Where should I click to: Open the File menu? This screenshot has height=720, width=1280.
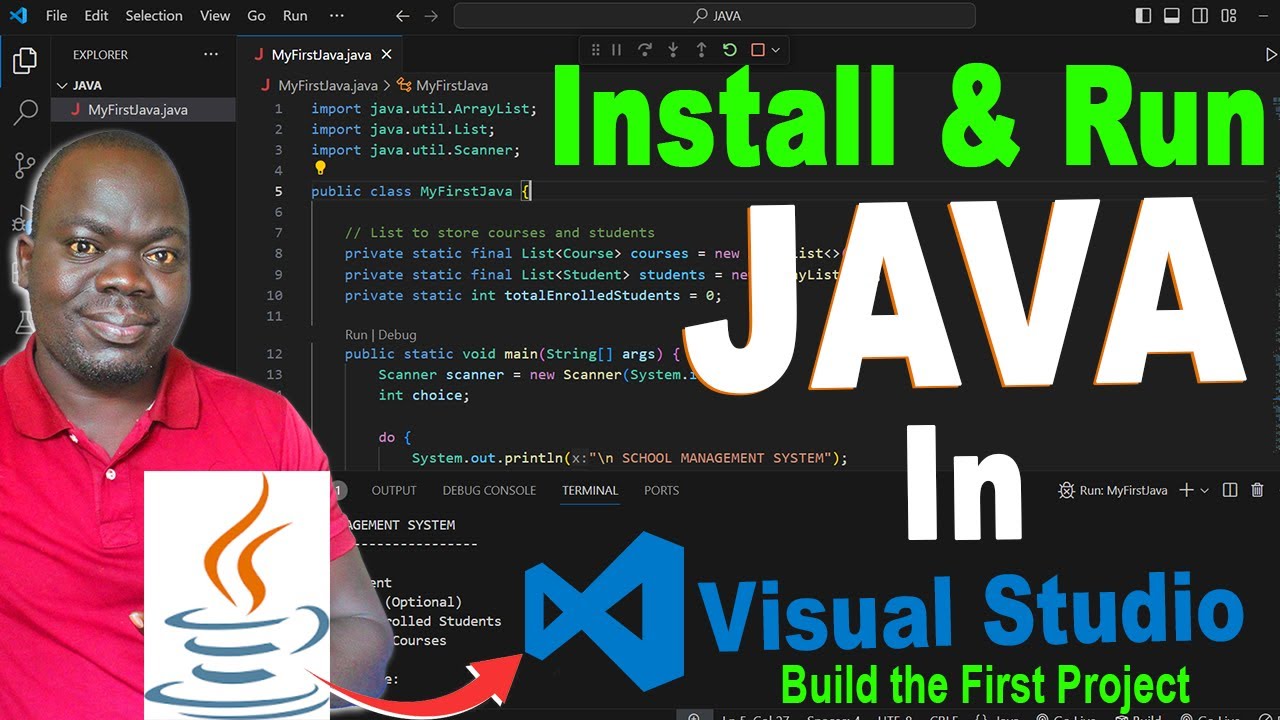57,16
